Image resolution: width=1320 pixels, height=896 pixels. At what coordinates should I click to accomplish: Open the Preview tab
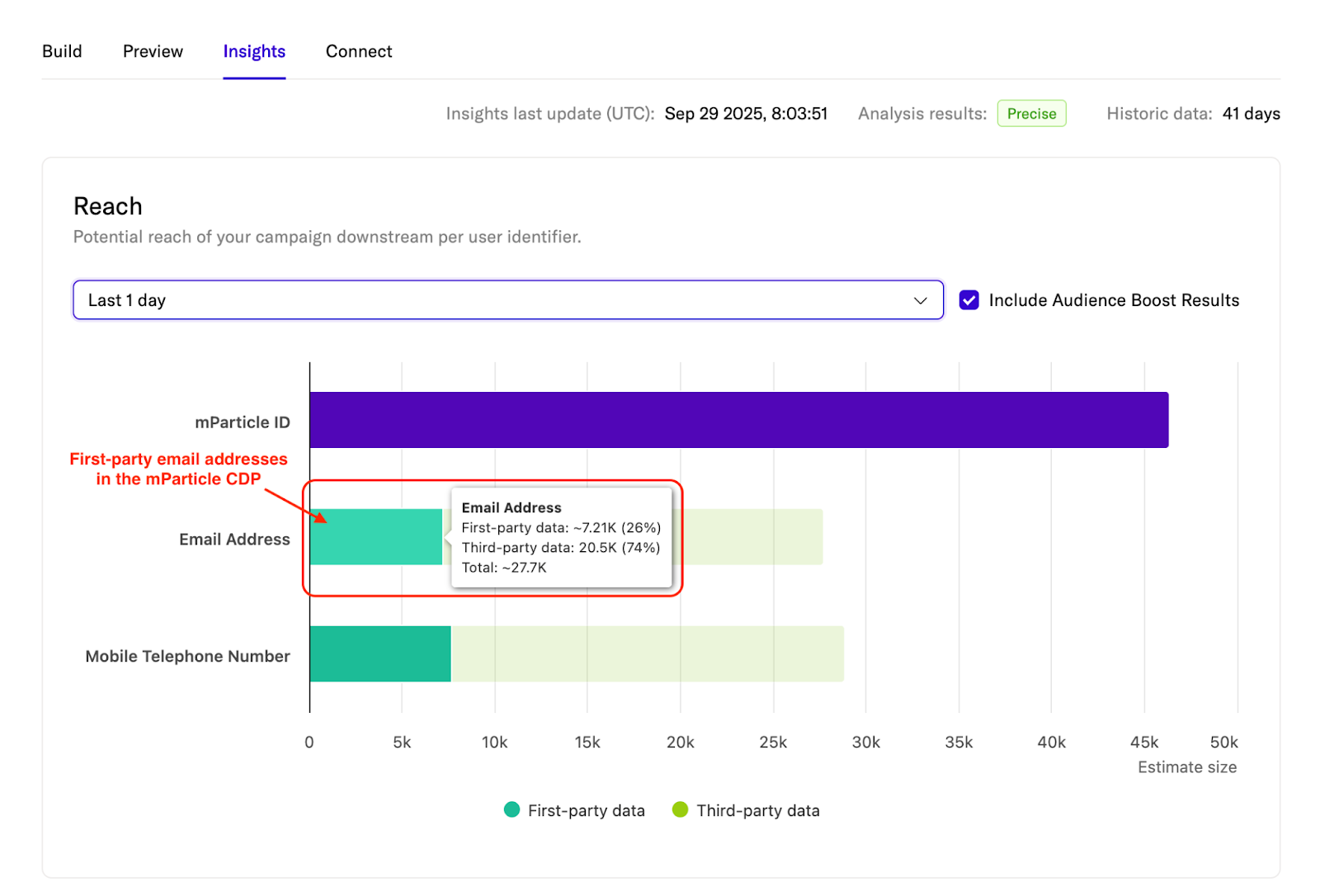pyautogui.click(x=153, y=51)
